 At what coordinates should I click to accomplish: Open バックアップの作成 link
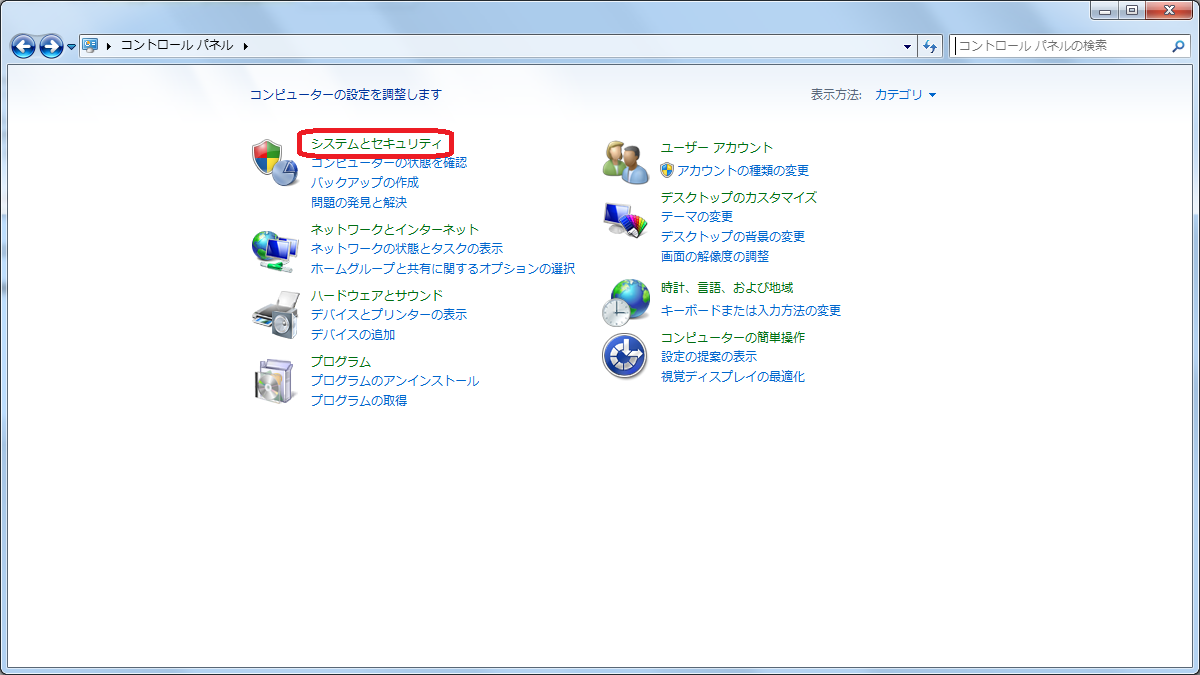coord(364,183)
